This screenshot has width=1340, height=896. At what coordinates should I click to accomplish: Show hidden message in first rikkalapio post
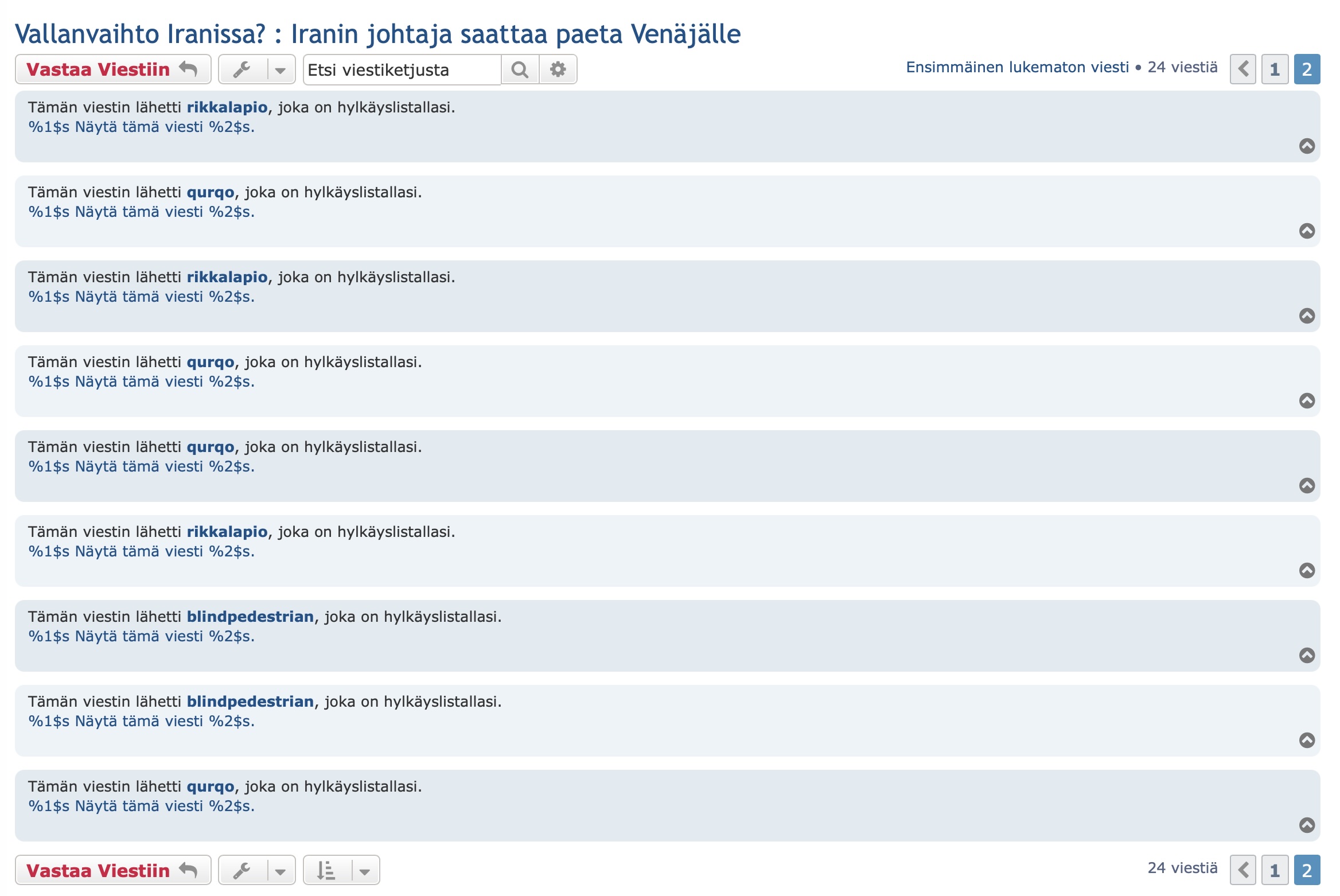coord(141,127)
